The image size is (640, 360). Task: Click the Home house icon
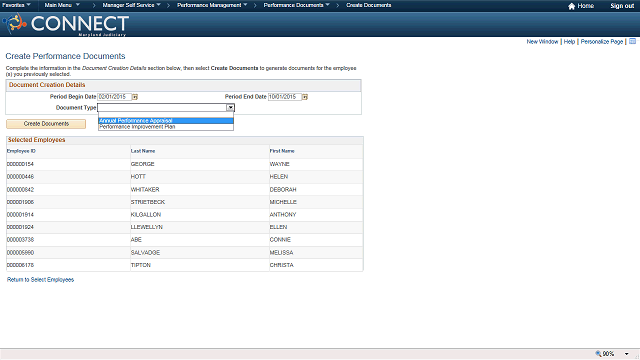(x=571, y=6)
